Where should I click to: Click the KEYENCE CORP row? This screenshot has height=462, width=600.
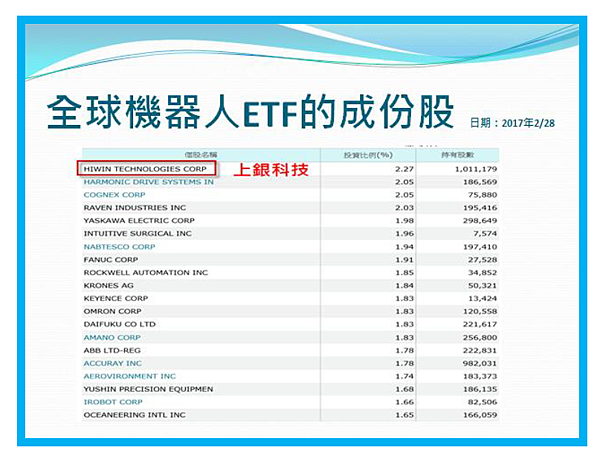click(x=113, y=298)
